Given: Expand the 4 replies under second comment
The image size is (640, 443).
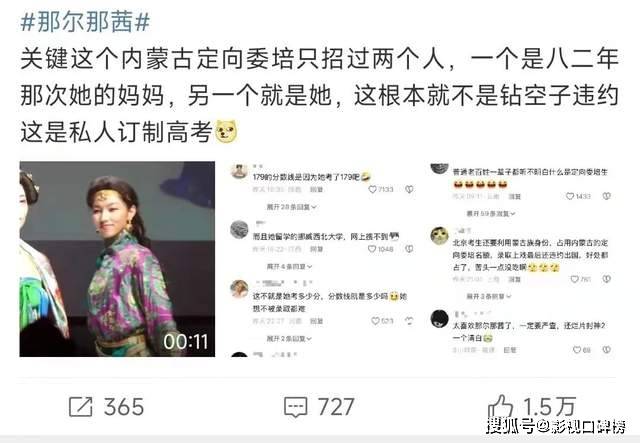Looking at the screenshot, I should (289, 267).
